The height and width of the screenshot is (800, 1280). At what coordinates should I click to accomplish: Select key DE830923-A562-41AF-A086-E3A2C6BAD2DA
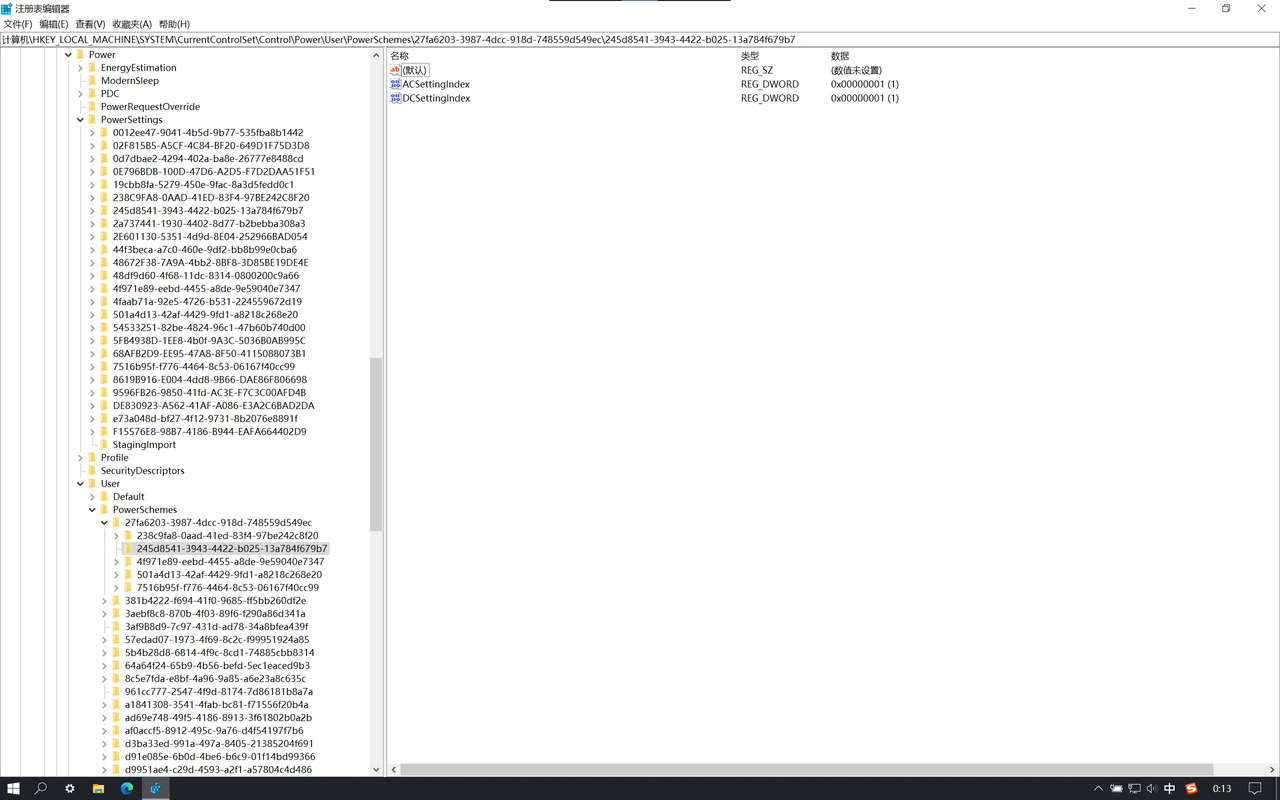(x=213, y=406)
